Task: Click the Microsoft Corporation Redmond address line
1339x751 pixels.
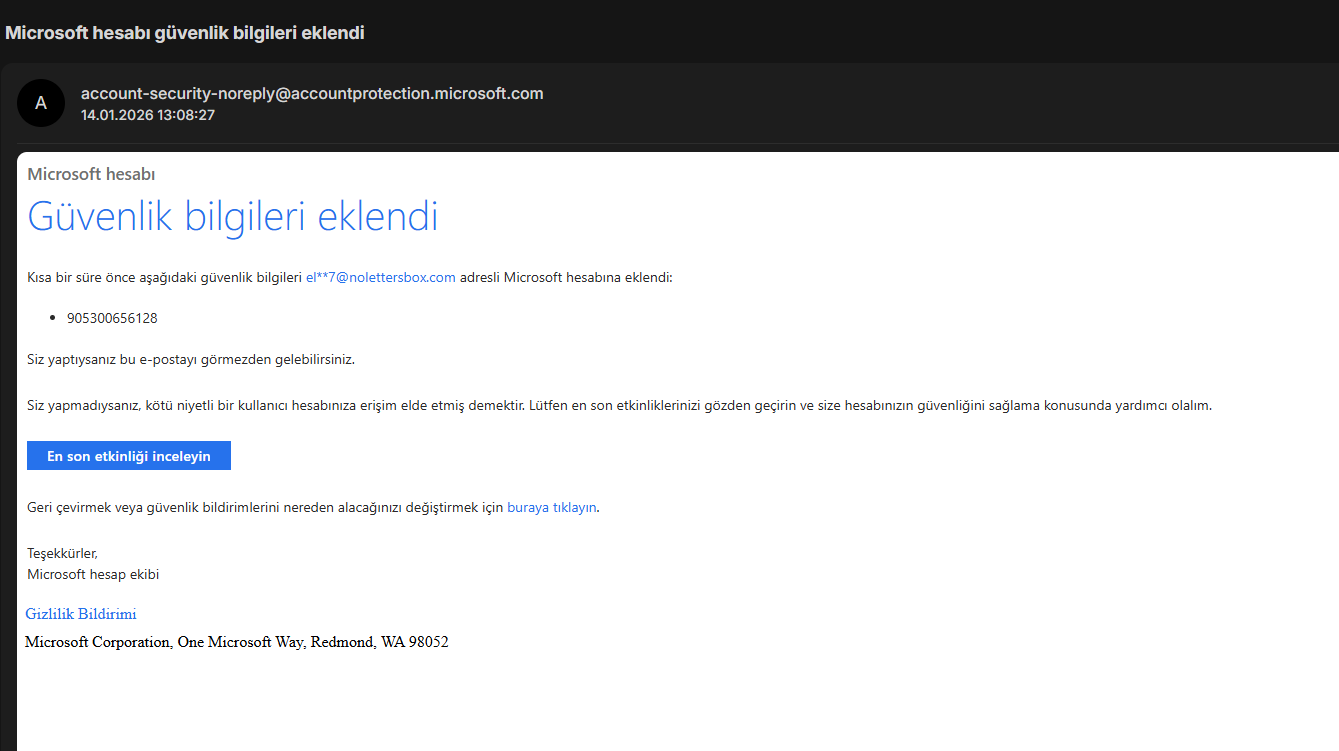Action: coord(237,642)
